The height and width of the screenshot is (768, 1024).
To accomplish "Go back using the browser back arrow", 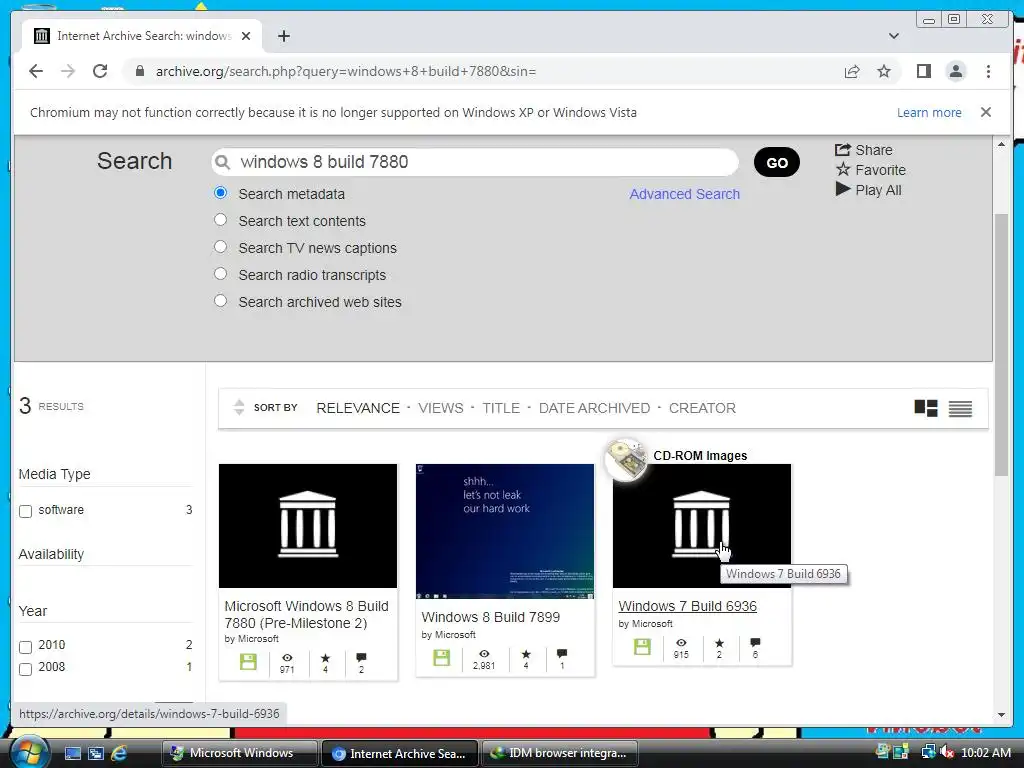I will click(36, 71).
